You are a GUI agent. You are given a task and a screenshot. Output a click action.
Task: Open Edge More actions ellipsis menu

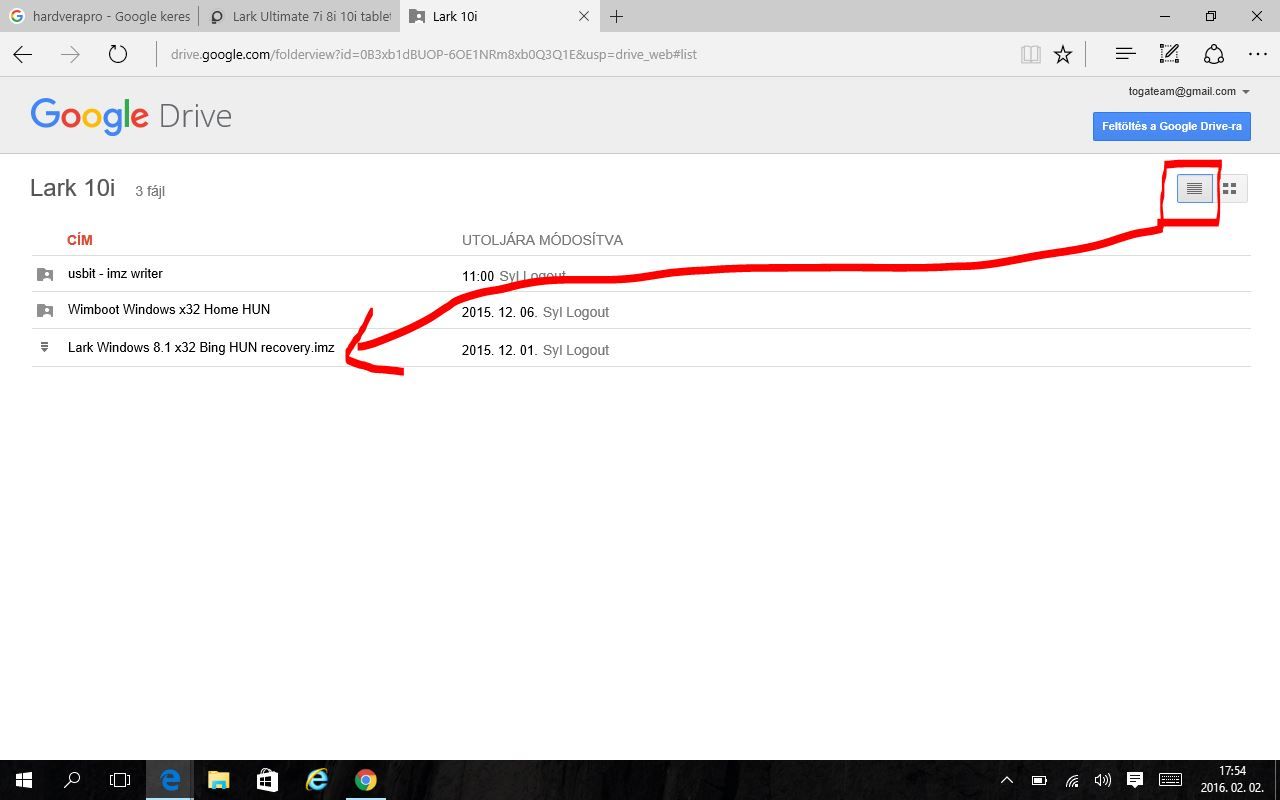(1258, 54)
